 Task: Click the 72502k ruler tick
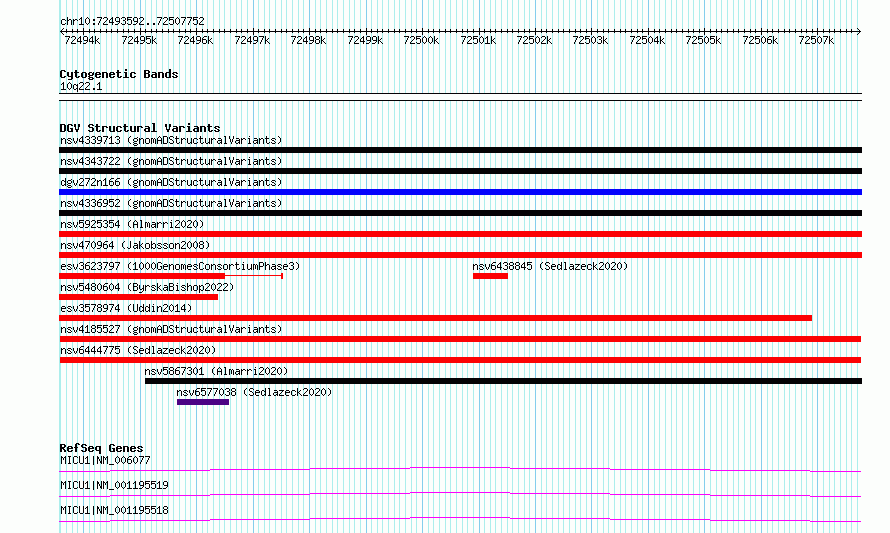tap(534, 40)
